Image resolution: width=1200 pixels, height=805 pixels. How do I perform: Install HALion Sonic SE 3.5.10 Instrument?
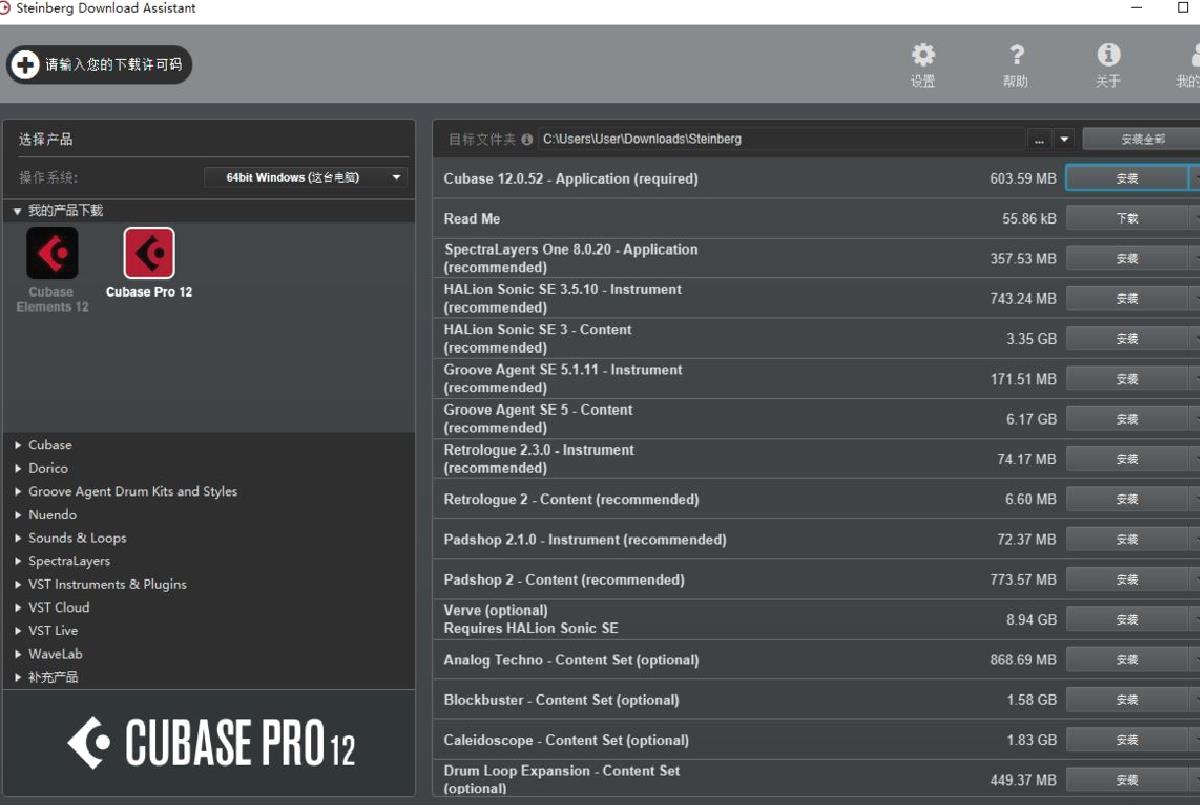coord(1127,299)
